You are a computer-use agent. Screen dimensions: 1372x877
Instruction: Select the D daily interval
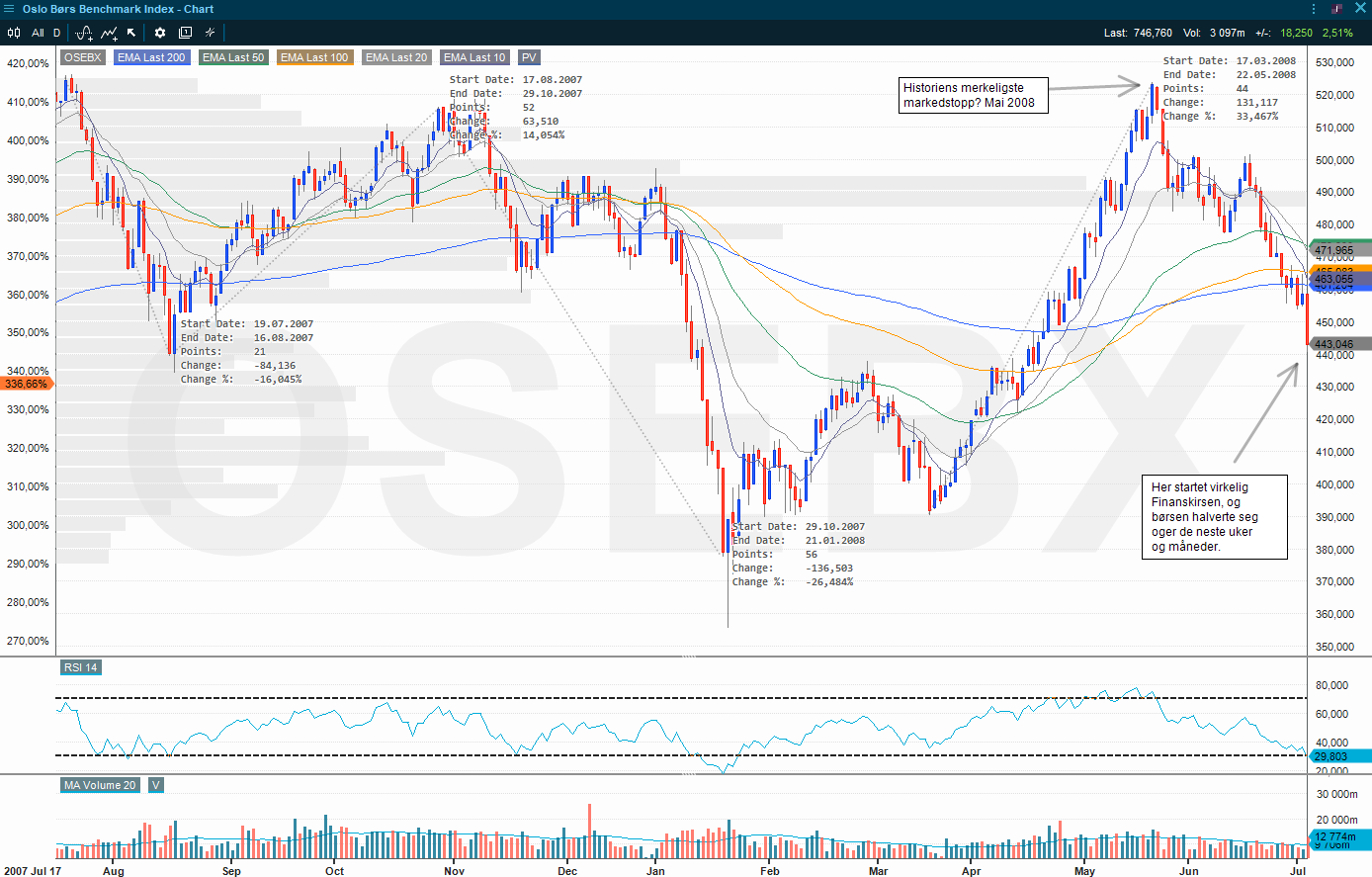pyautogui.click(x=56, y=33)
